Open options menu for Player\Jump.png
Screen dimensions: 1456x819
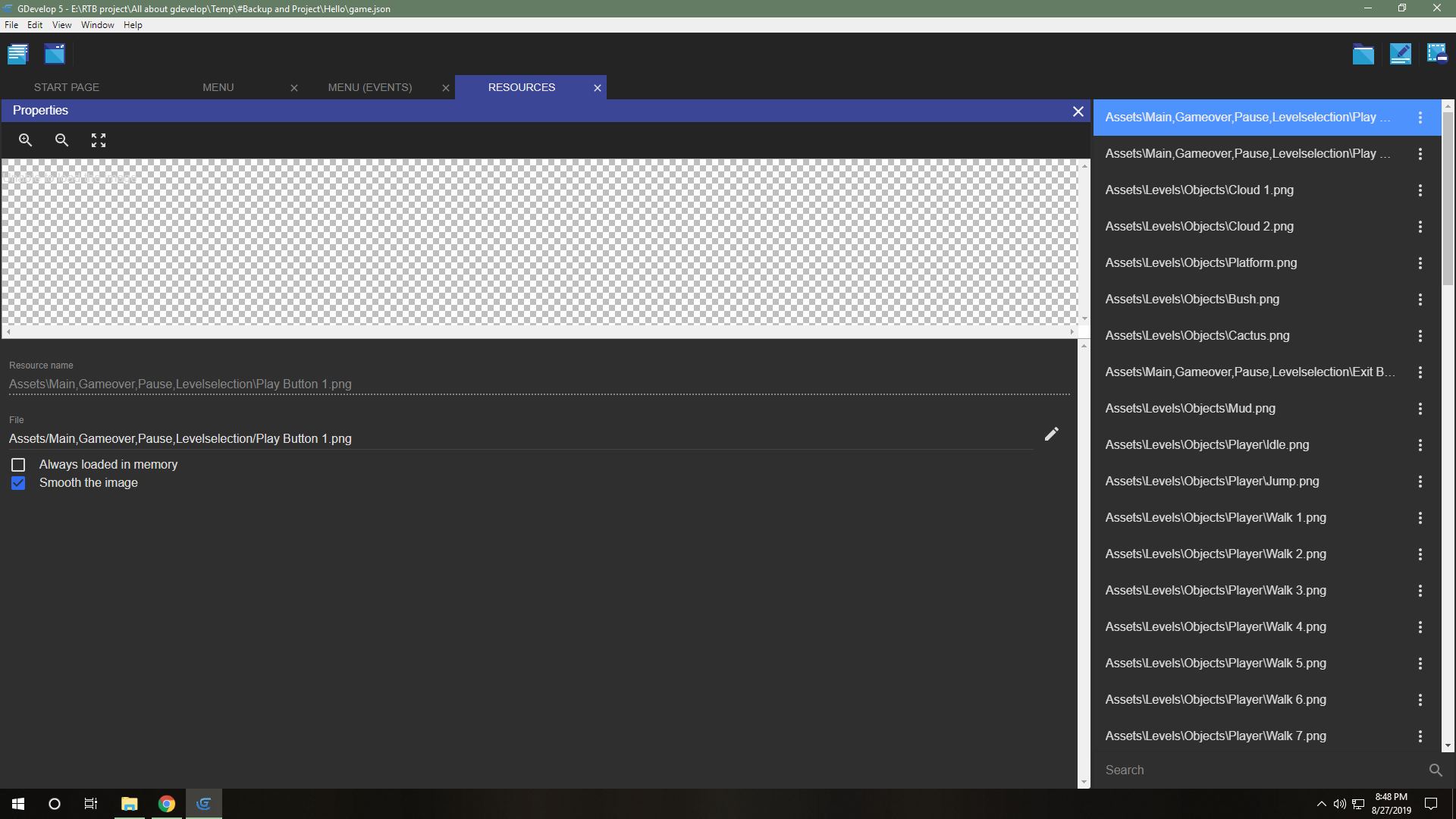[1420, 482]
